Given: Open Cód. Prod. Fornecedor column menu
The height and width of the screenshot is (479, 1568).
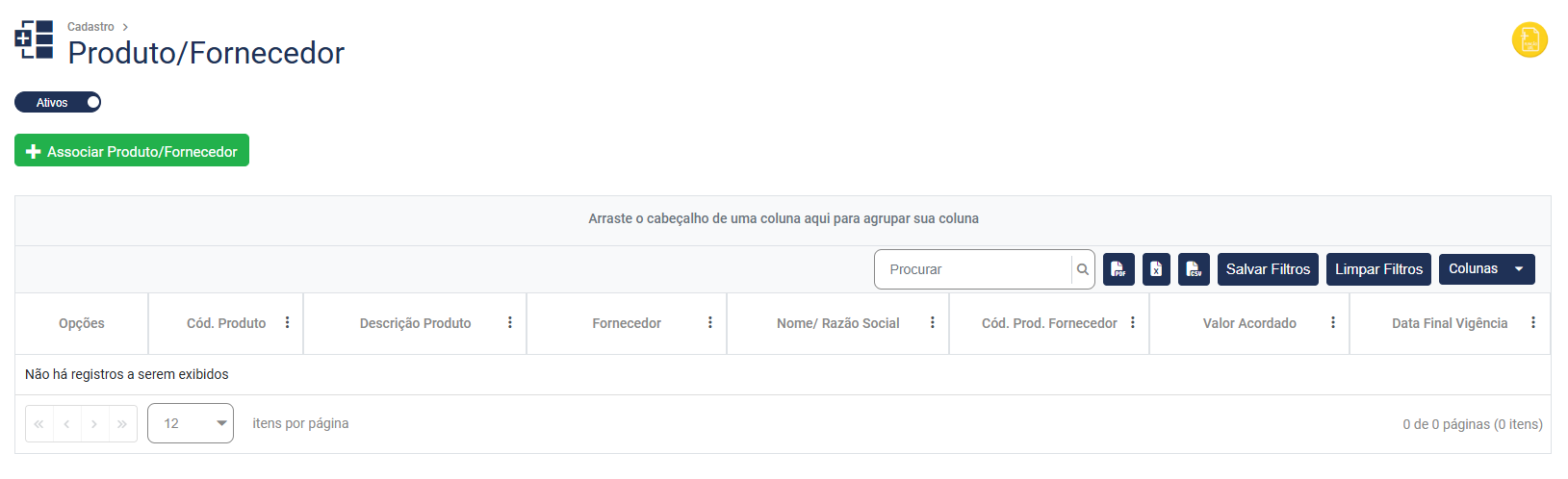Looking at the screenshot, I should (x=1132, y=323).
